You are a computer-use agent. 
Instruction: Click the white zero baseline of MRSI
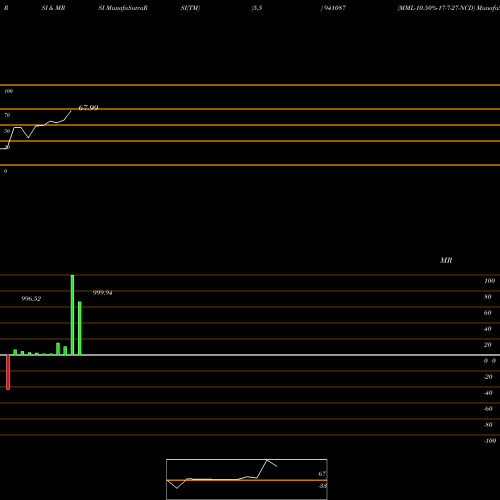coord(250,355)
